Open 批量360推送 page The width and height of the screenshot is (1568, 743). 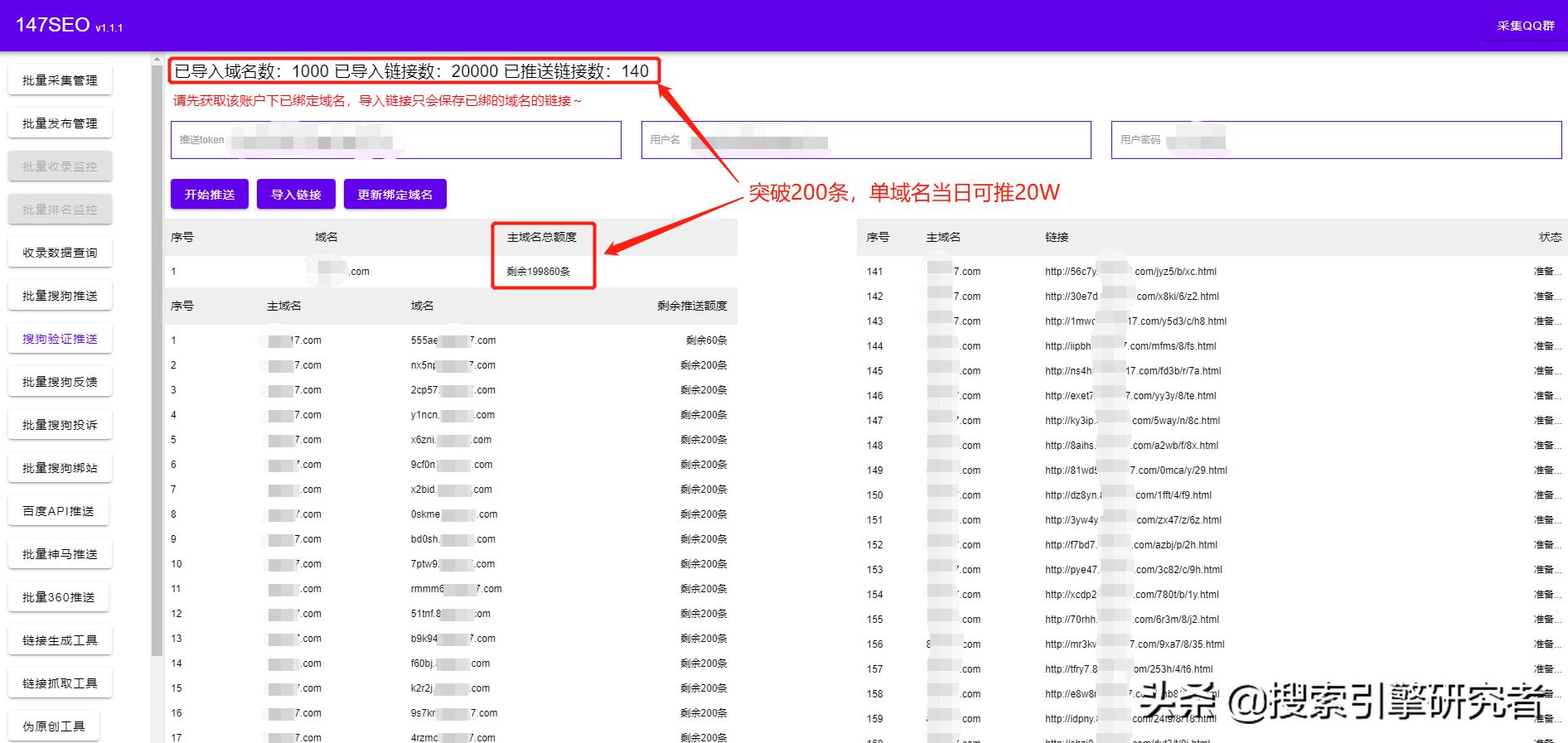click(58, 597)
